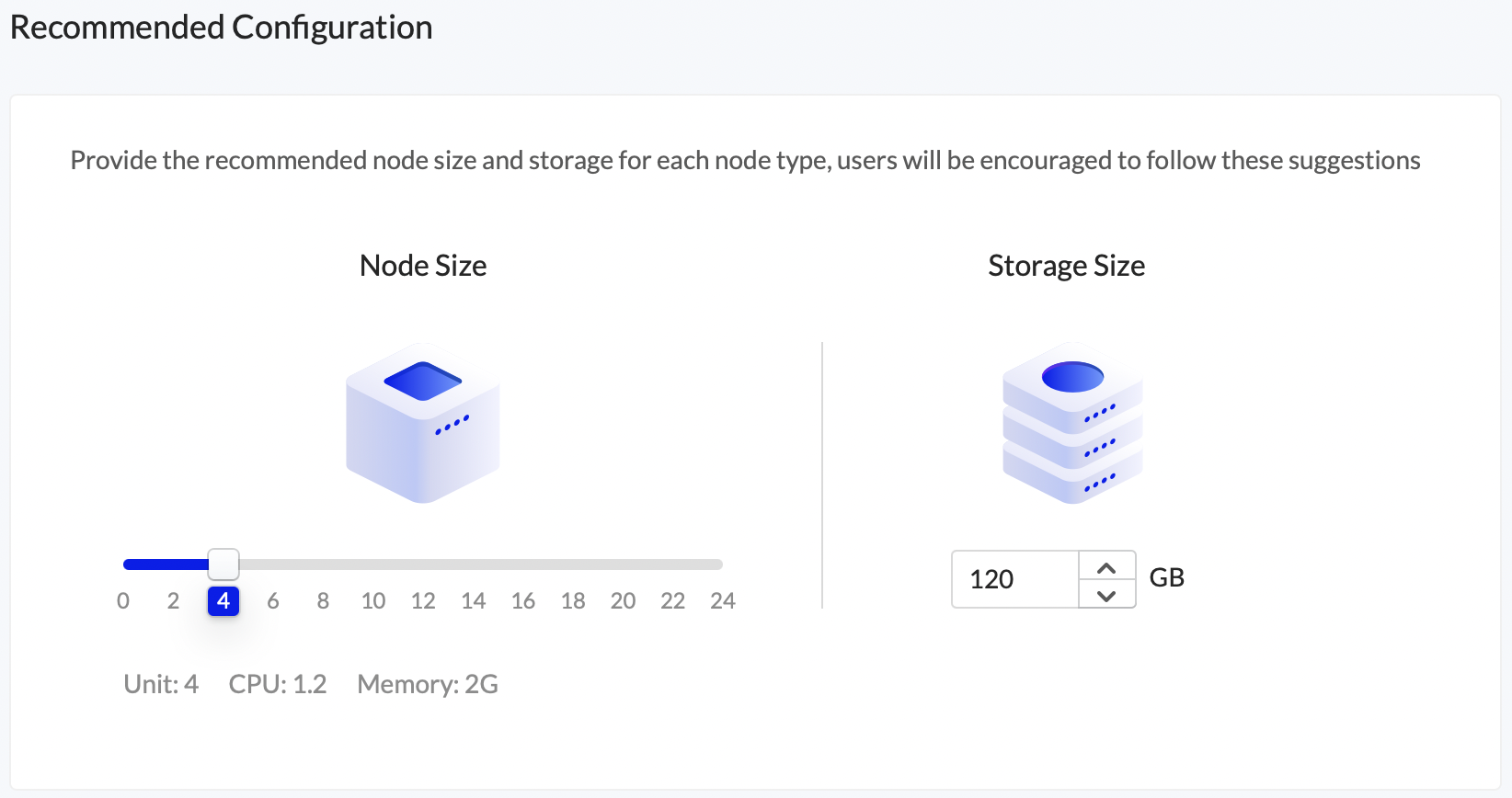Image resolution: width=1512 pixels, height=798 pixels.
Task: Click the node size slider handle
Action: click(x=223, y=564)
